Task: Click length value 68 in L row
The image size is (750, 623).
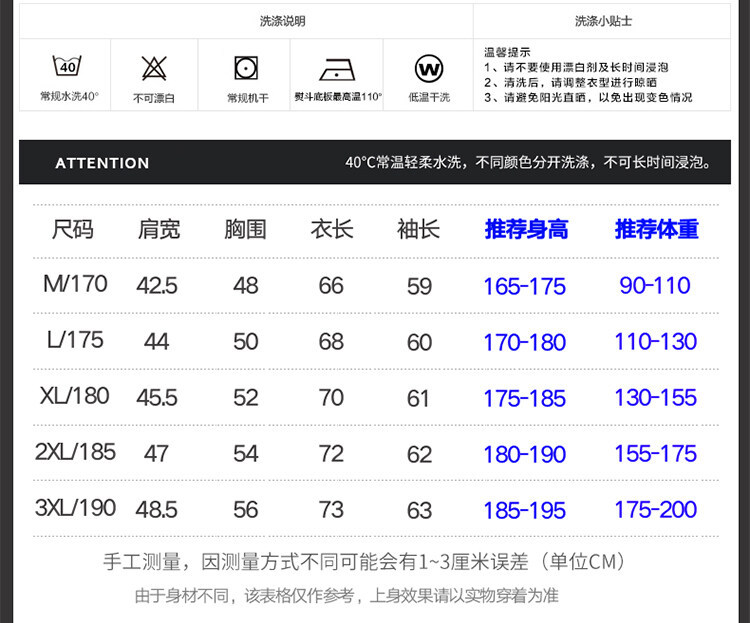Action: pos(331,342)
